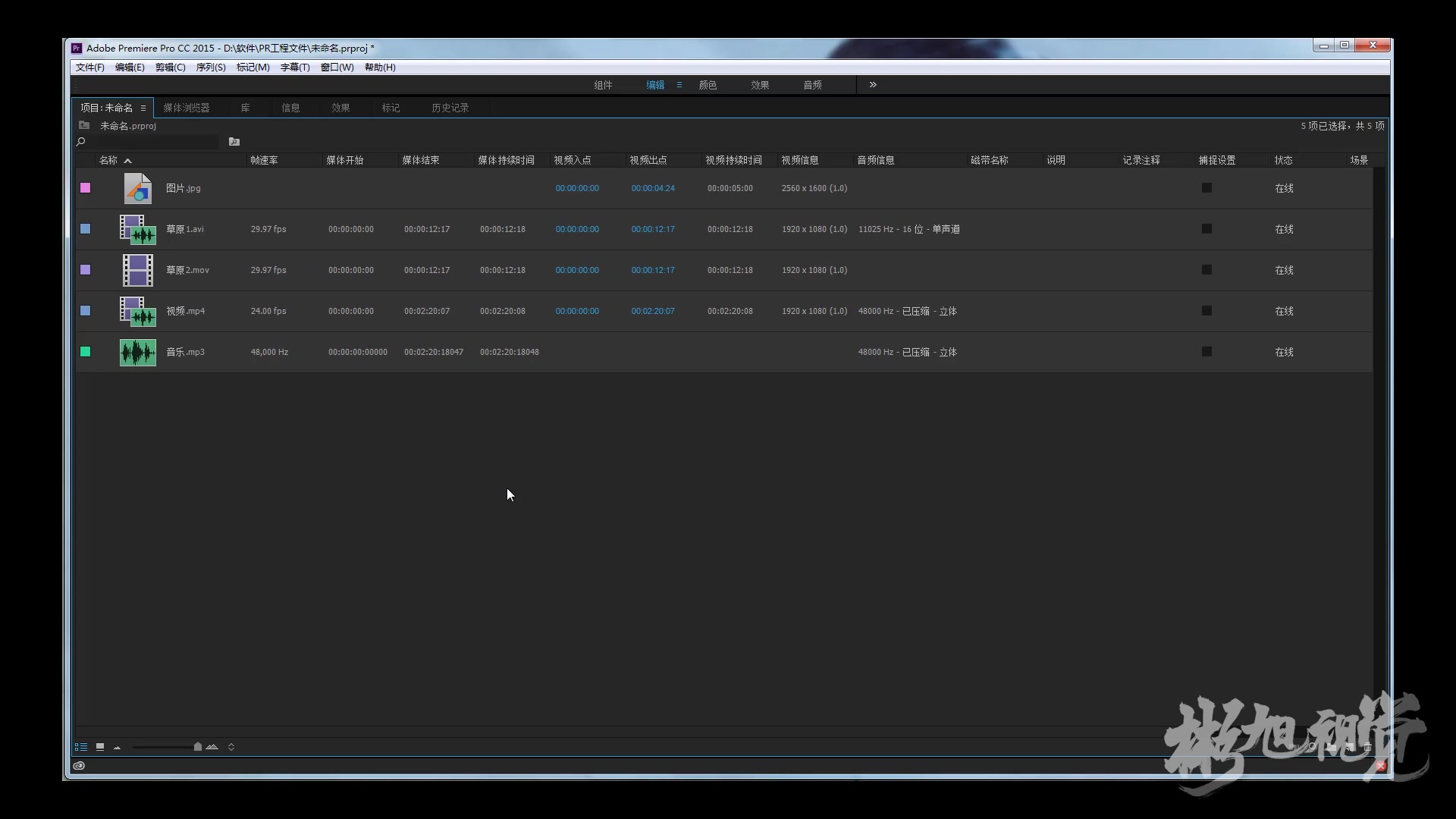This screenshot has width=1456, height=819.
Task: Select the 视频.mp4 file name
Action: [186, 311]
